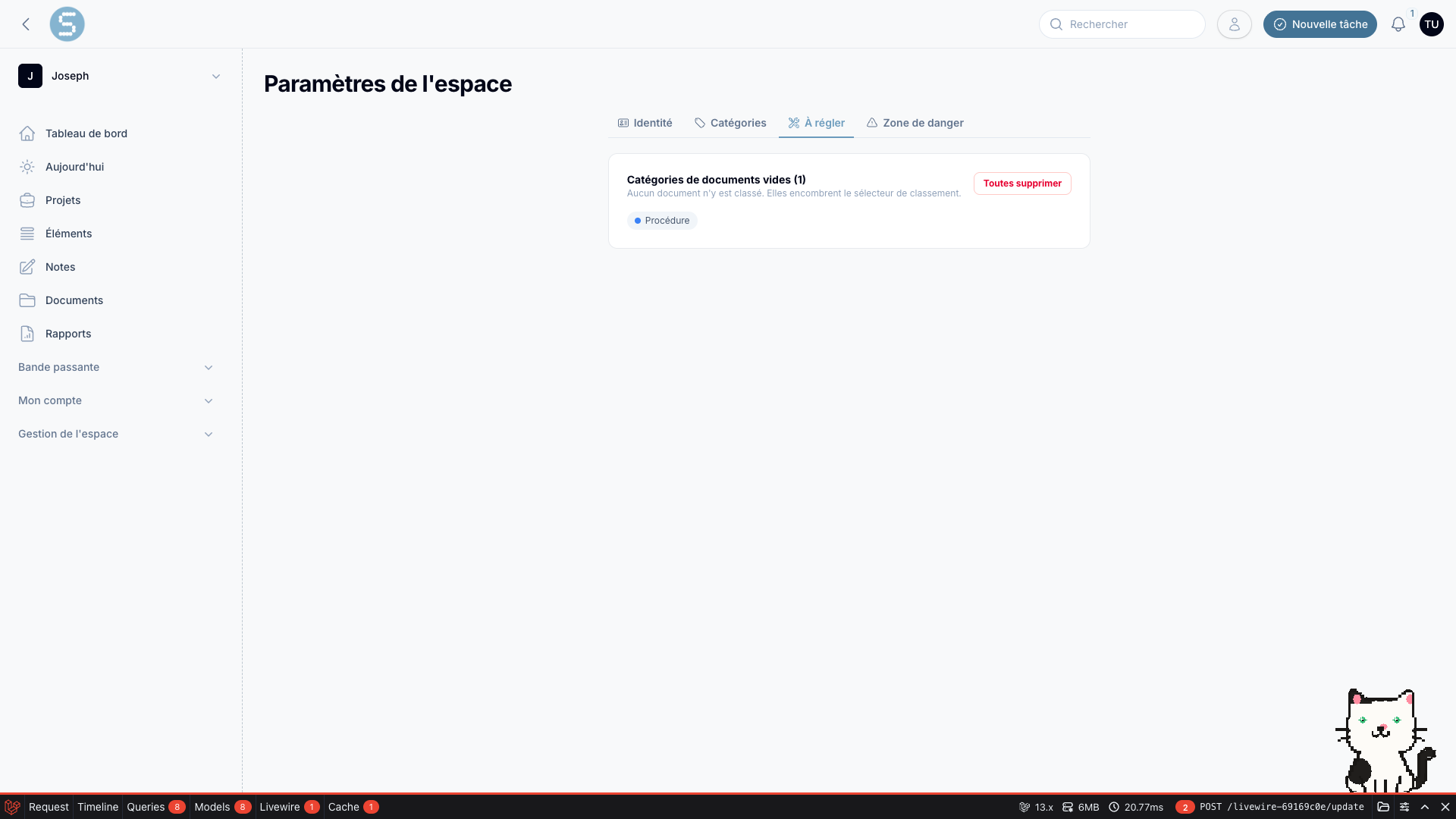Click the Tableau de bord home icon
The width and height of the screenshot is (1456, 819).
pos(27,133)
